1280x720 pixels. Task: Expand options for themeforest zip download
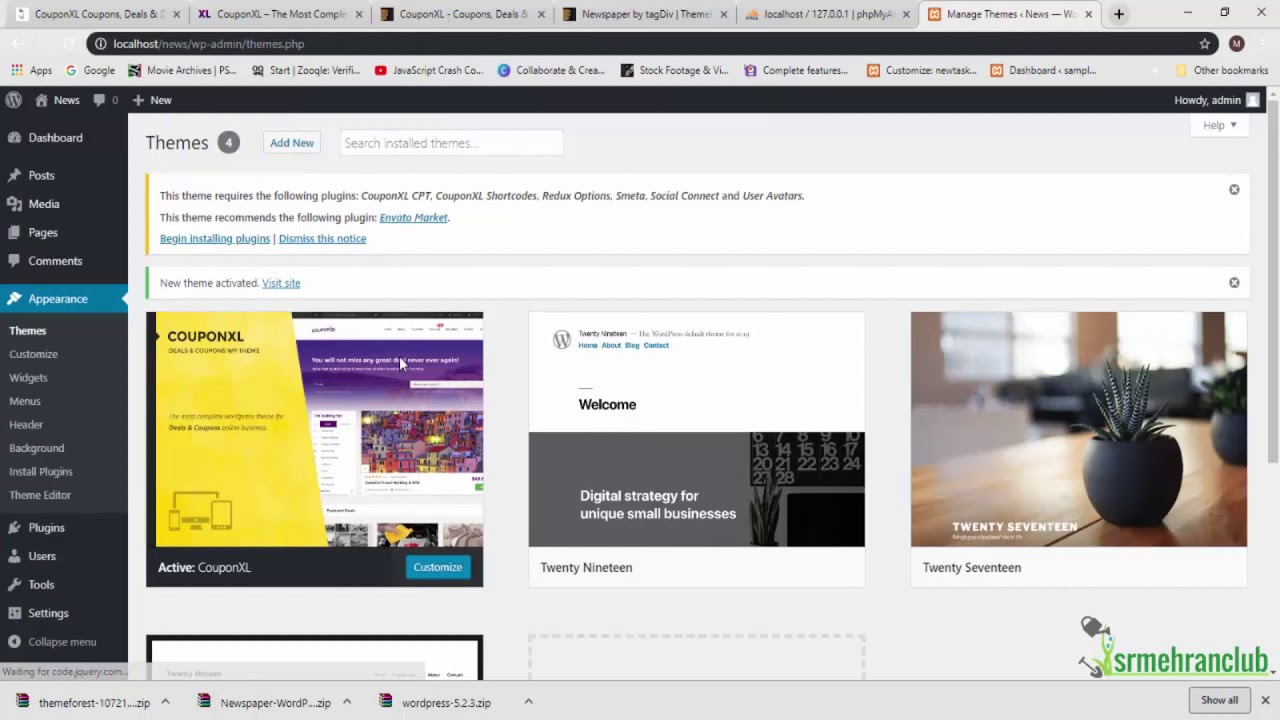coord(165,702)
